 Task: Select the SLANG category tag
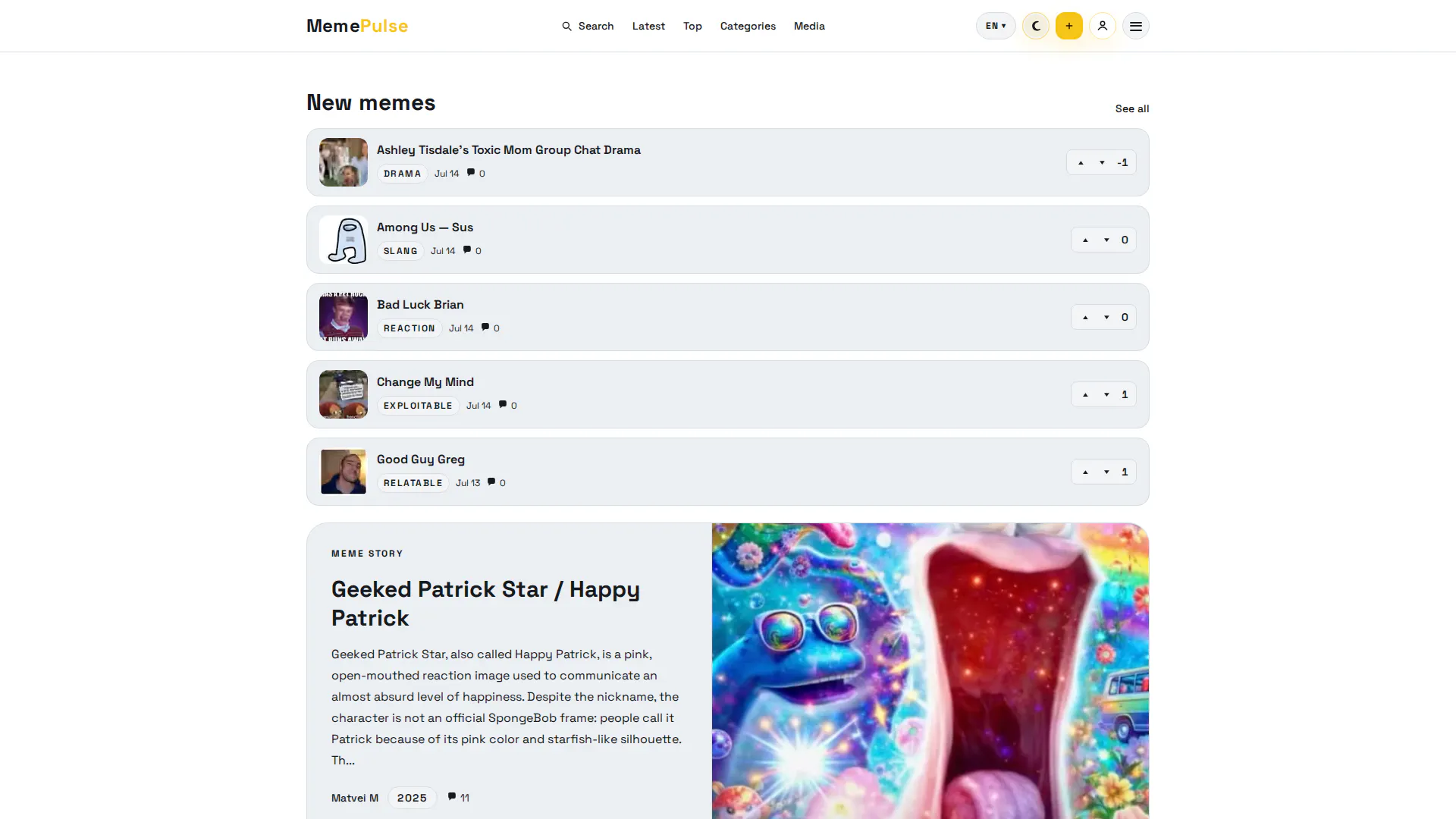[400, 251]
